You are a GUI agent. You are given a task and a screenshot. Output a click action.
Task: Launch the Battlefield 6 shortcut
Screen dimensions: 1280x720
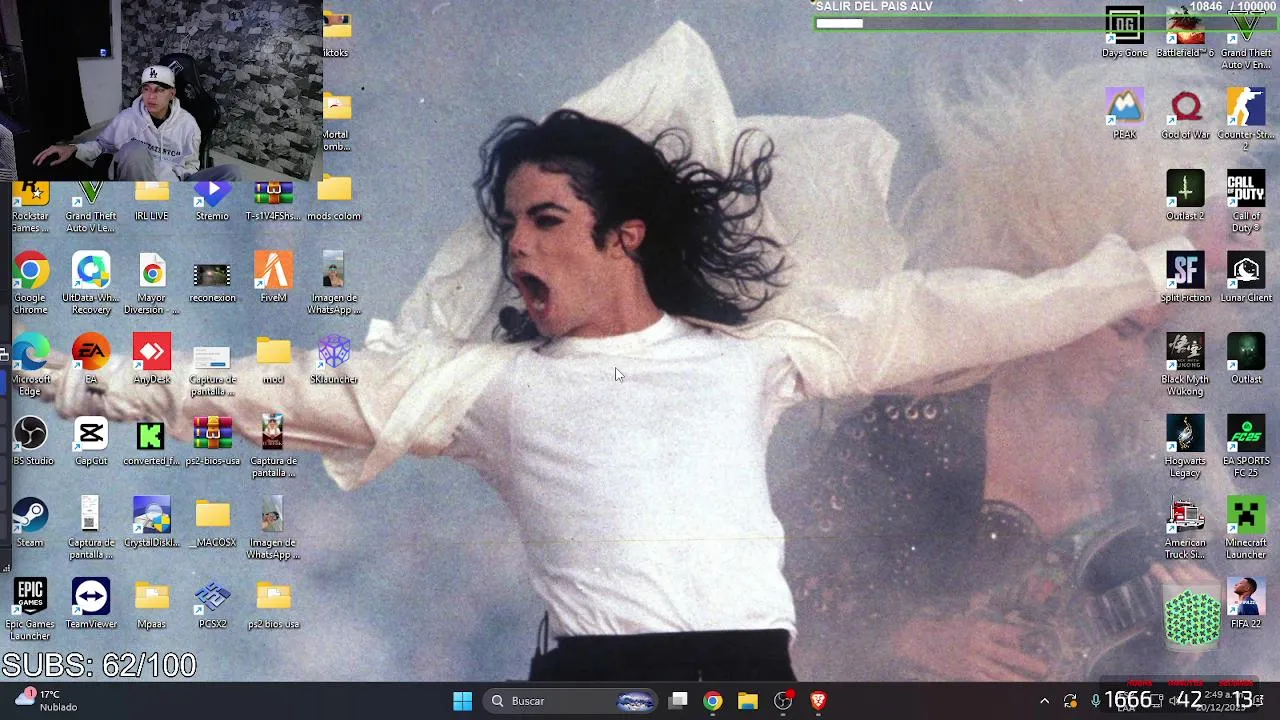[1185, 32]
